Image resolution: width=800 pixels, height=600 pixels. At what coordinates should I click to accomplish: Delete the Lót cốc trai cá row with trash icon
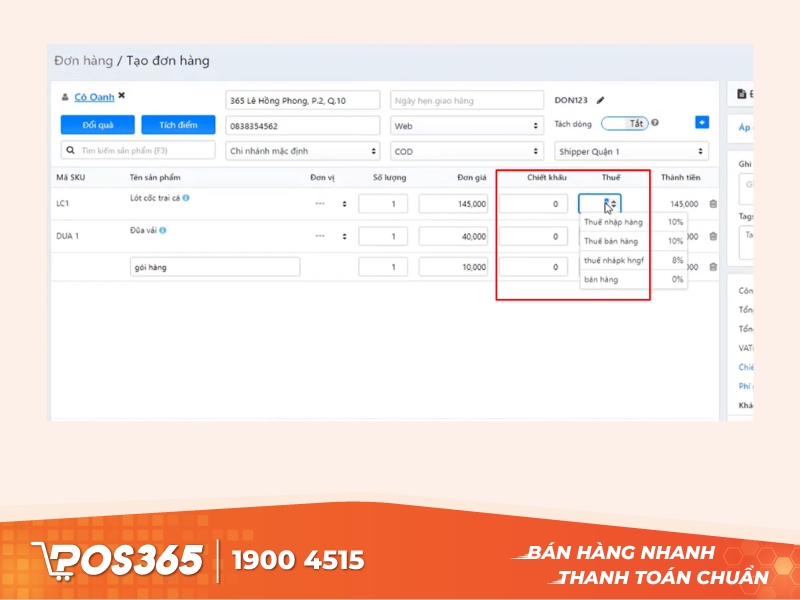click(x=713, y=204)
